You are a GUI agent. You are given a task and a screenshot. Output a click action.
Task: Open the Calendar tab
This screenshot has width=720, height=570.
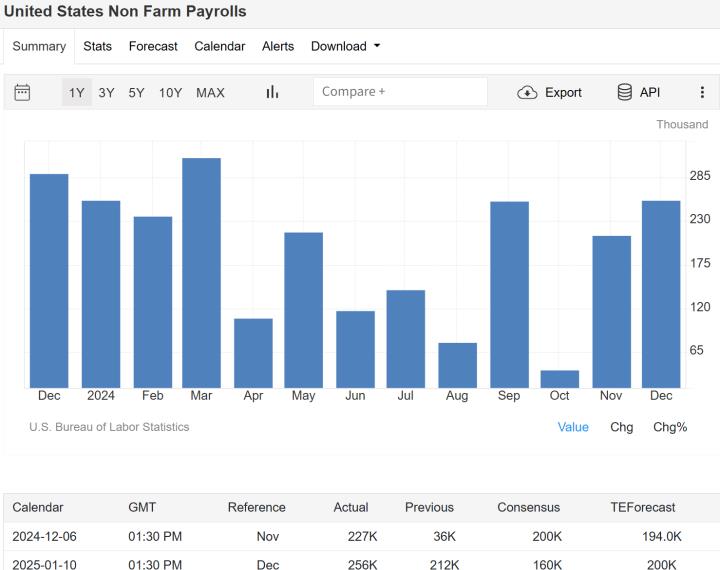[219, 46]
